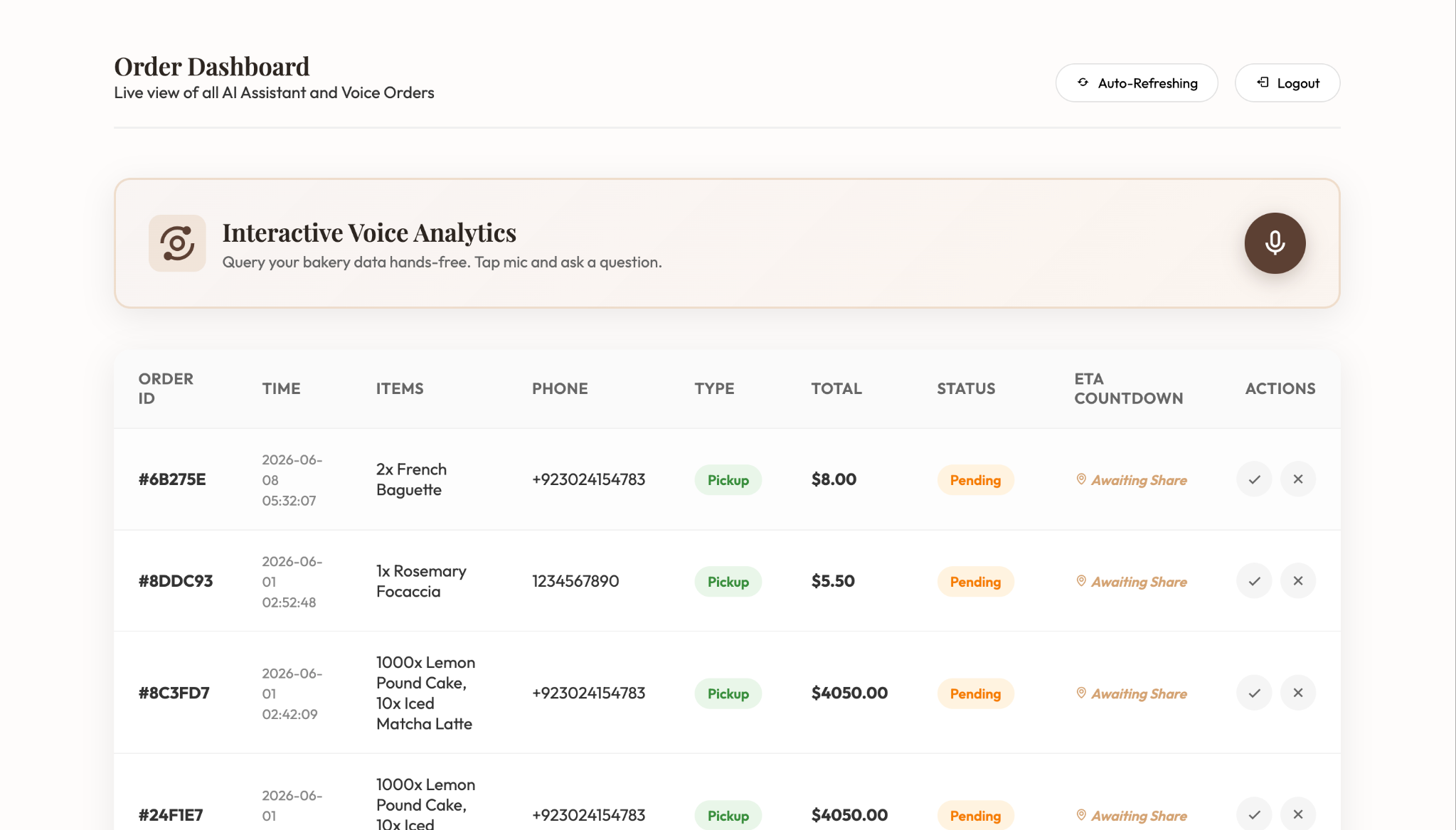The image size is (1456, 830).
Task: Click timestamp 2026-06-08 05:32:07
Action: pyautogui.click(x=292, y=480)
